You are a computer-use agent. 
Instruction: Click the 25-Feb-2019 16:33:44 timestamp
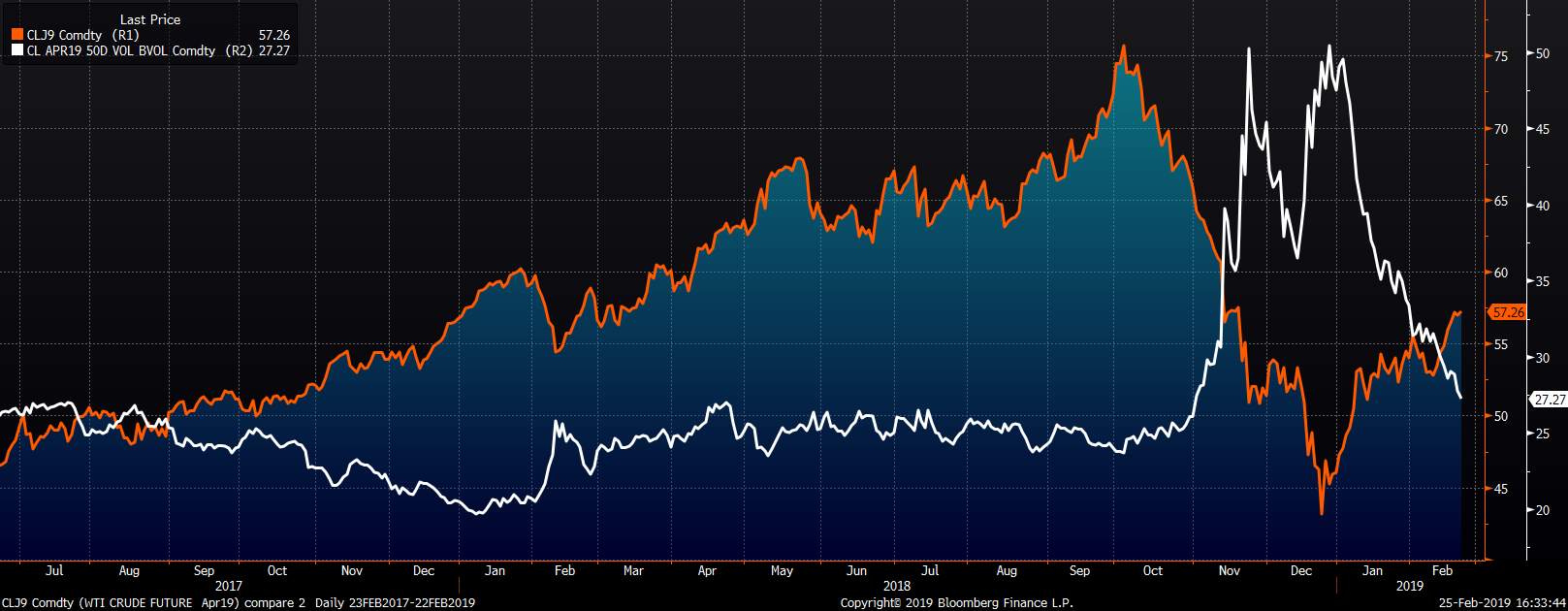(1500, 602)
